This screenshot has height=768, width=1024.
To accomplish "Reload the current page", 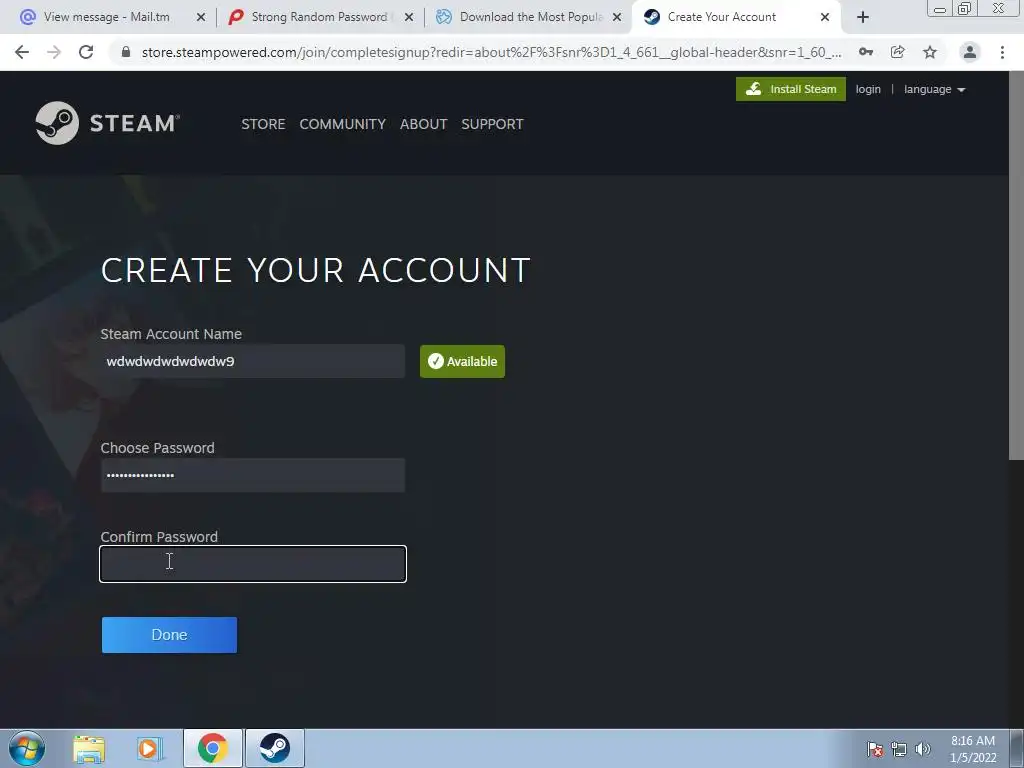I will tap(86, 52).
